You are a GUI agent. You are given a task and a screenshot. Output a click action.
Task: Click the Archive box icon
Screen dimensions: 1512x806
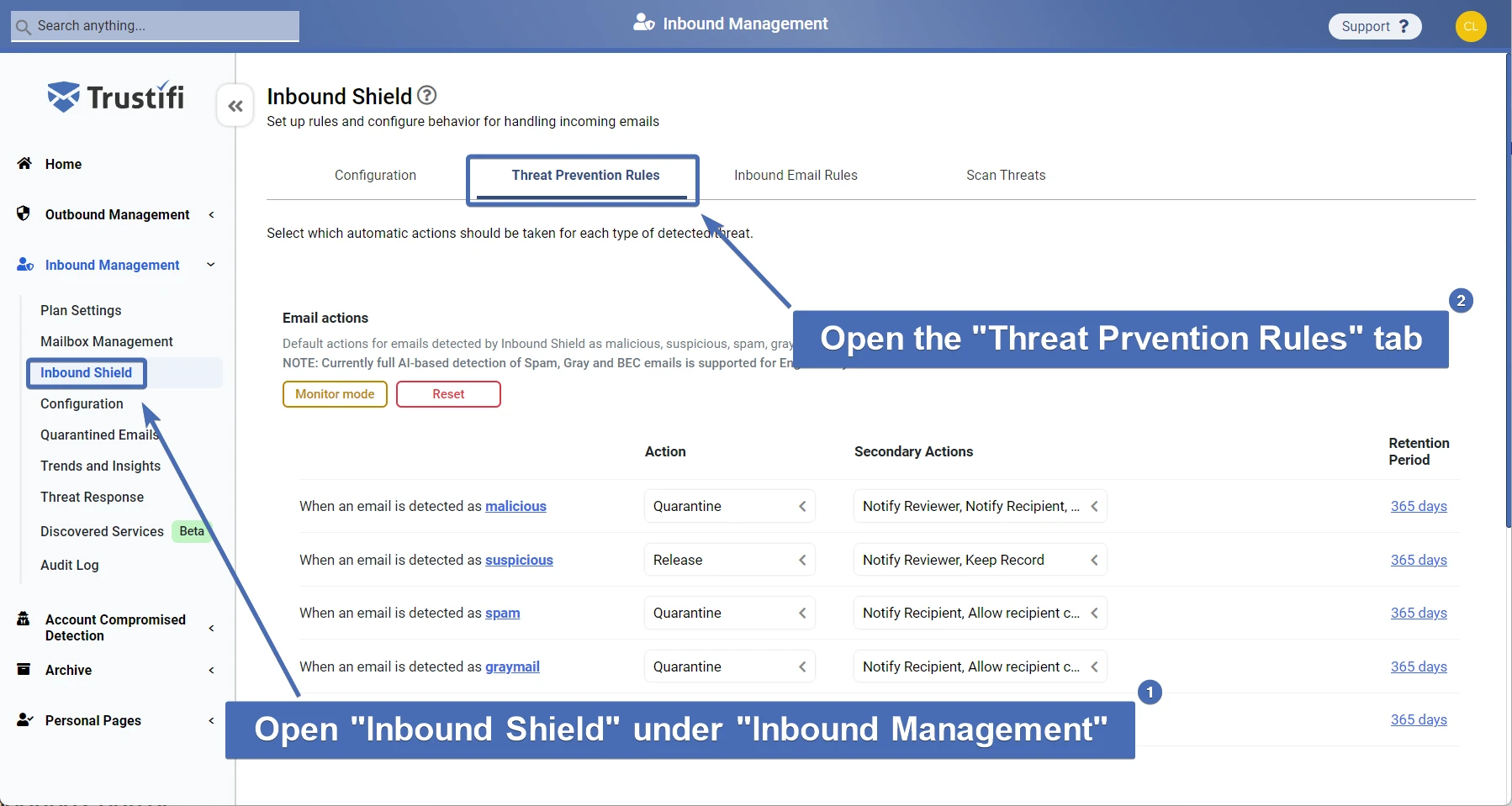(24, 669)
